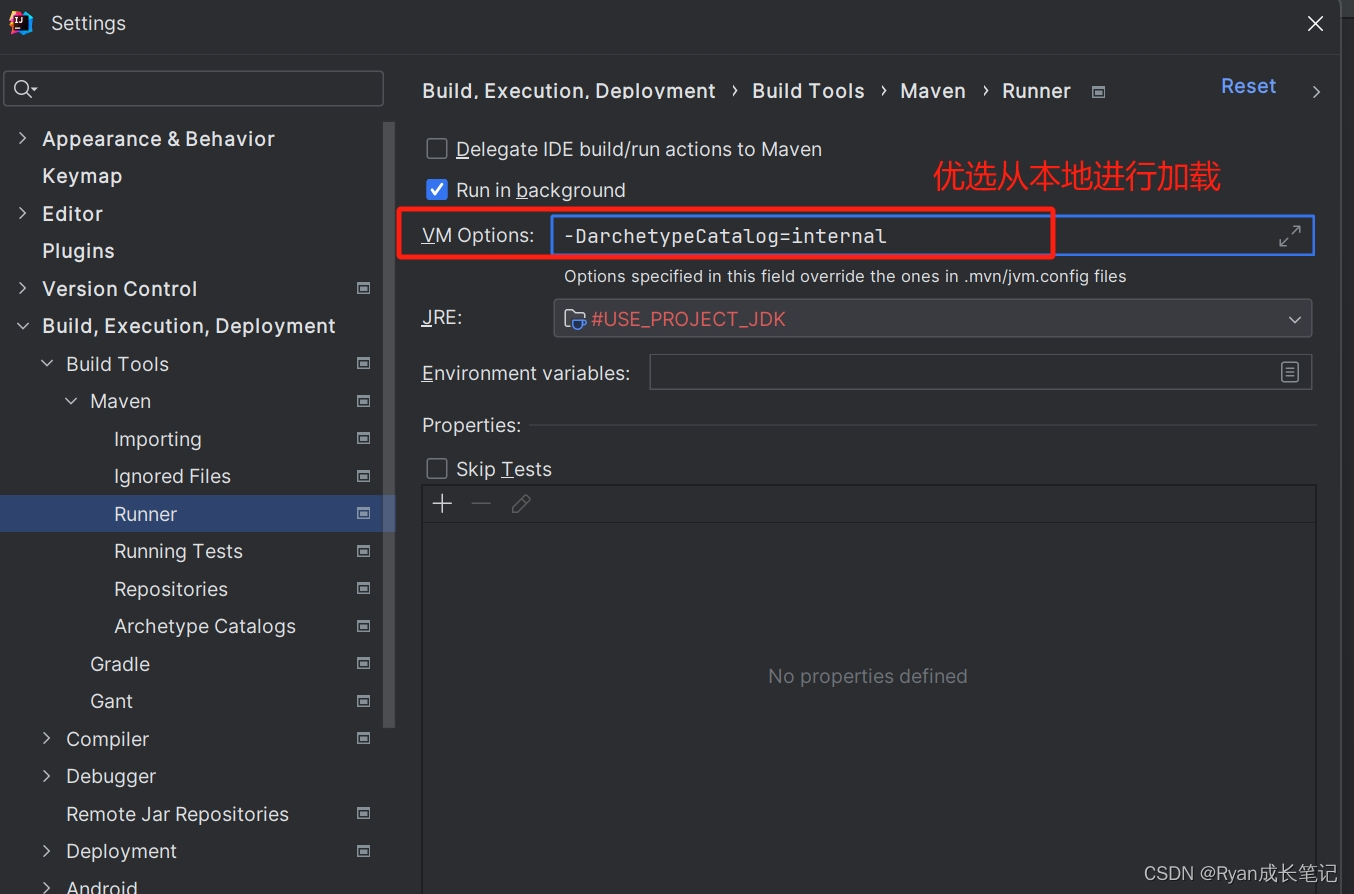Toggle the Skip Tests checkbox
Viewport: 1354px width, 894px height.
(x=437, y=469)
